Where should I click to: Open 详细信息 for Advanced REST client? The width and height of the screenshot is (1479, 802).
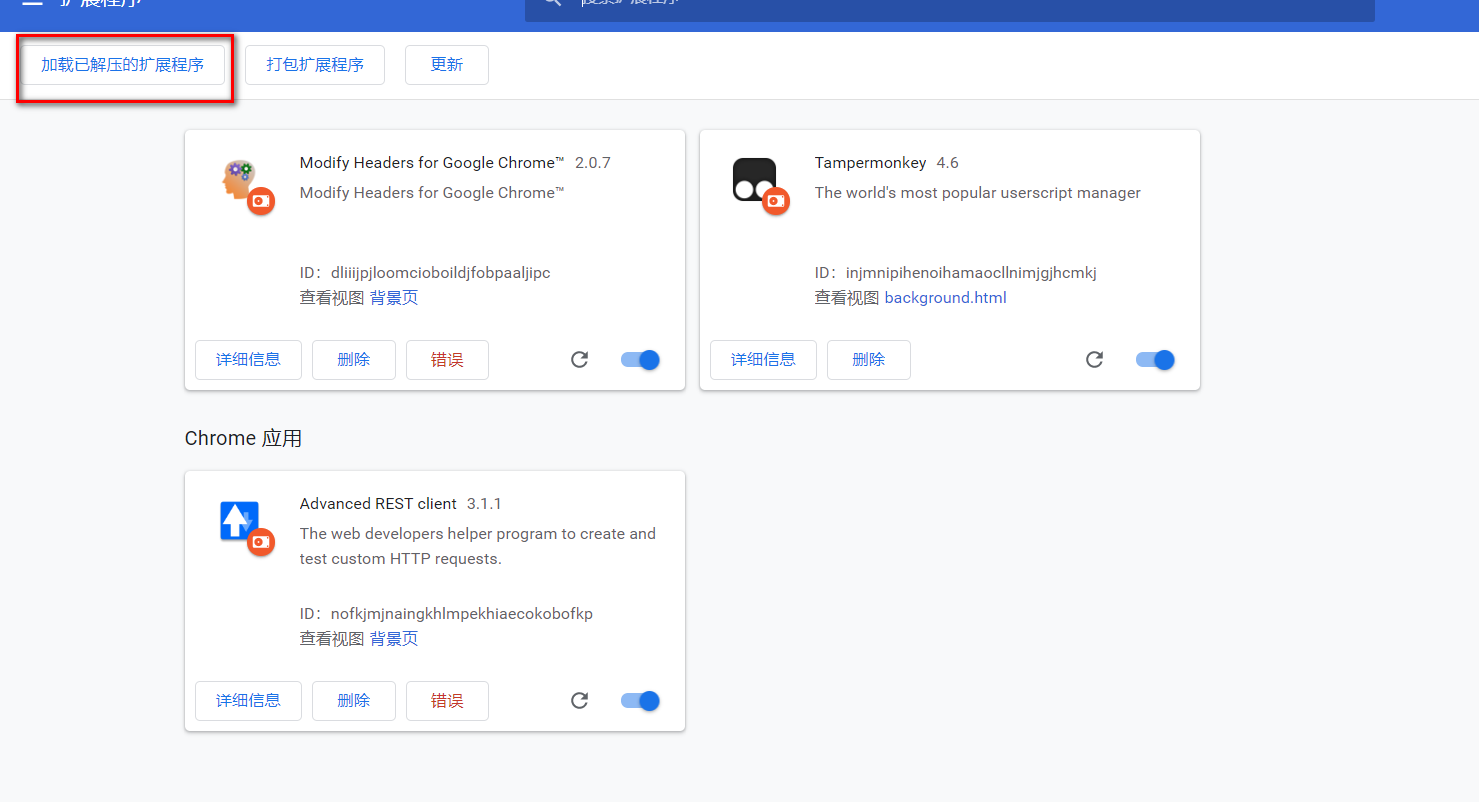pyautogui.click(x=248, y=701)
